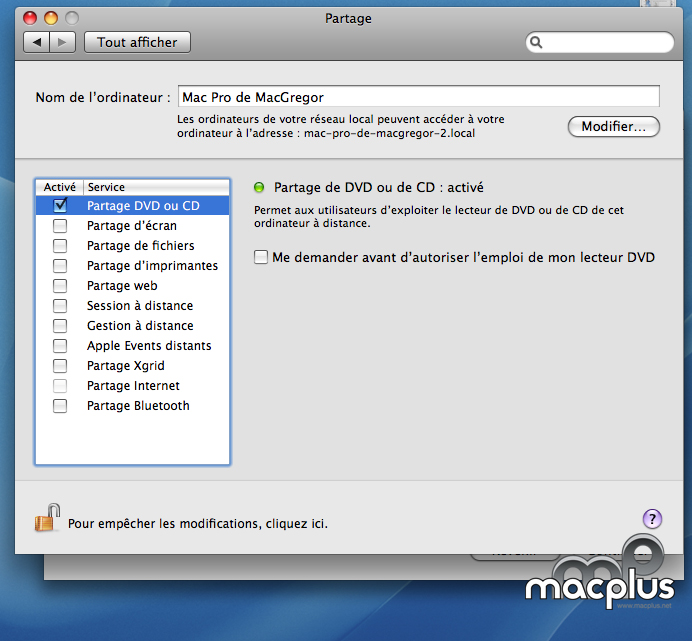692x641 pixels.
Task: Click the Service column header
Action: tap(156, 187)
